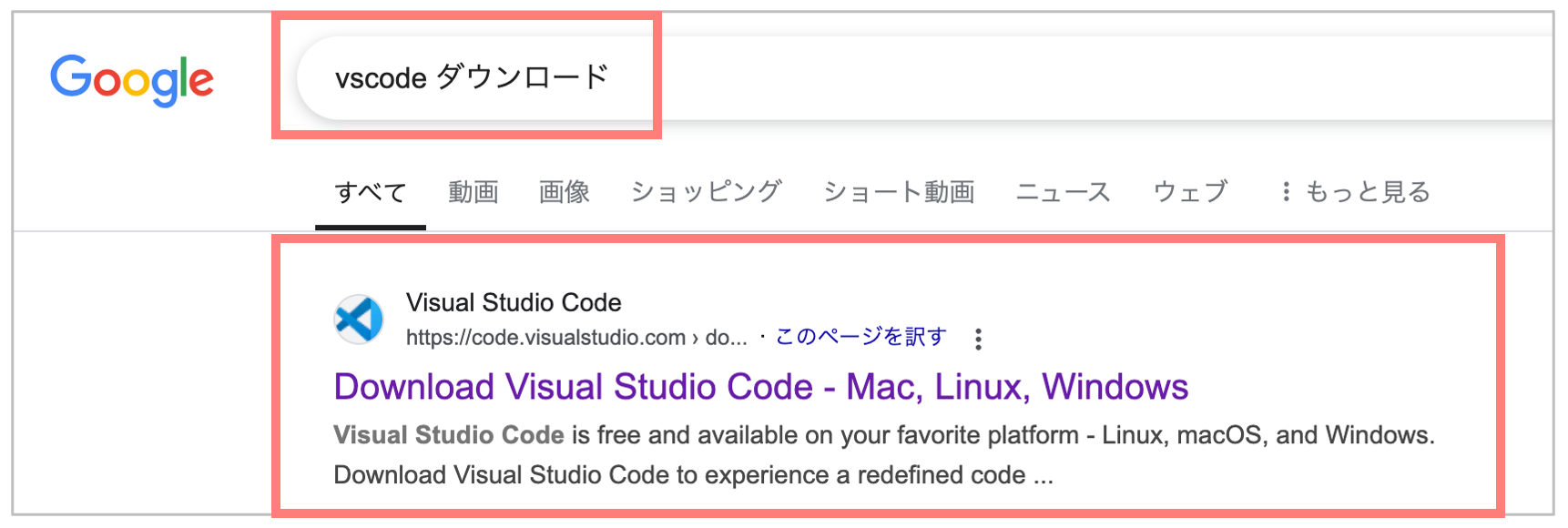Click the Visual Studio Code favicon
This screenshot has height=528, width=1568.
pyautogui.click(x=359, y=320)
